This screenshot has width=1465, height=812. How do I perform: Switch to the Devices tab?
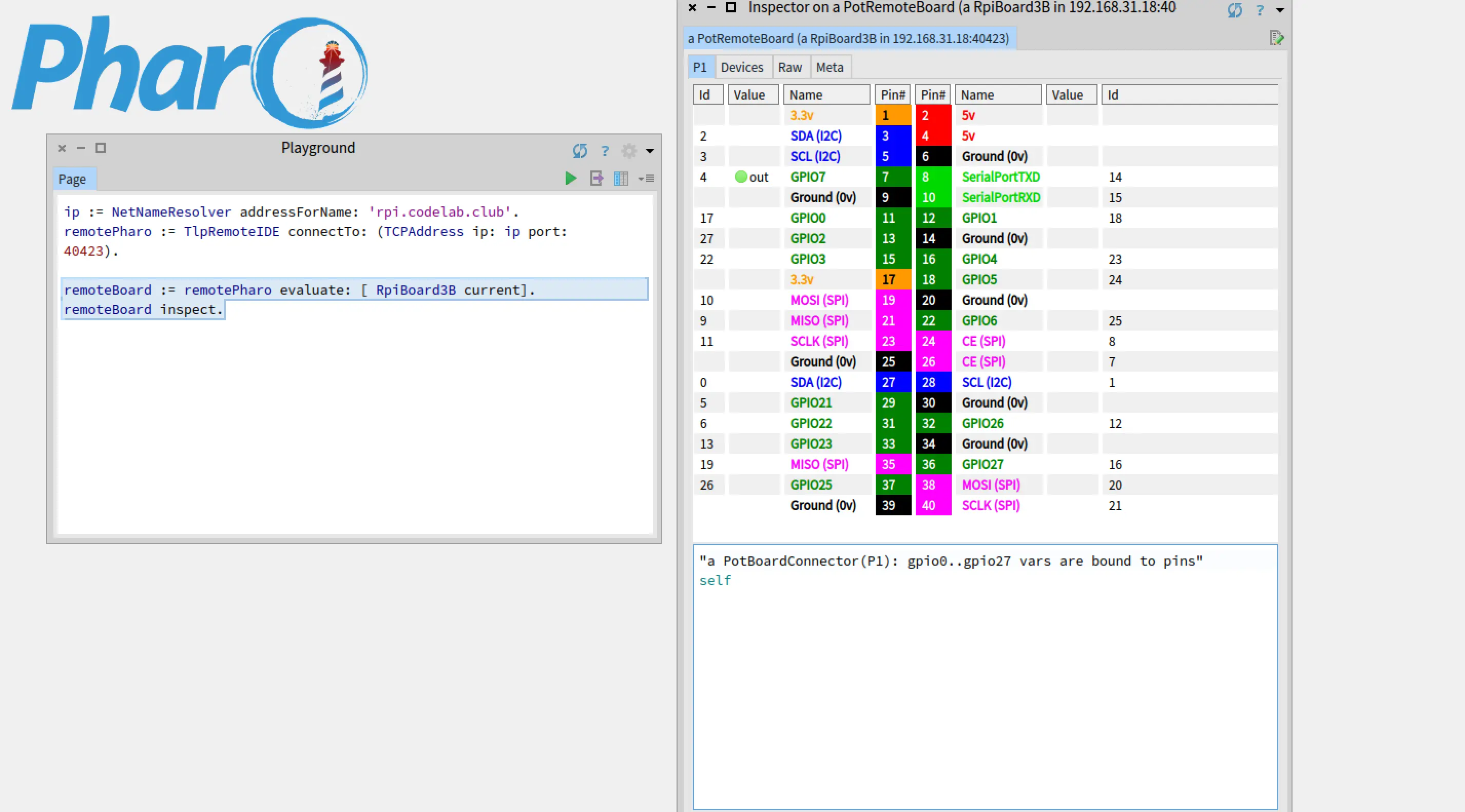(741, 67)
